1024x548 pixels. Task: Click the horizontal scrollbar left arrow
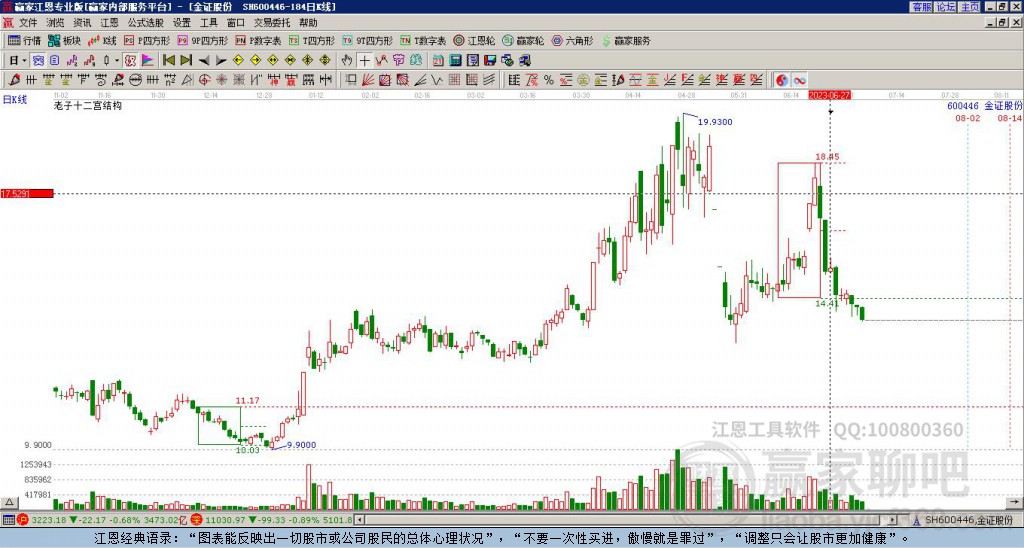[x=359, y=520]
